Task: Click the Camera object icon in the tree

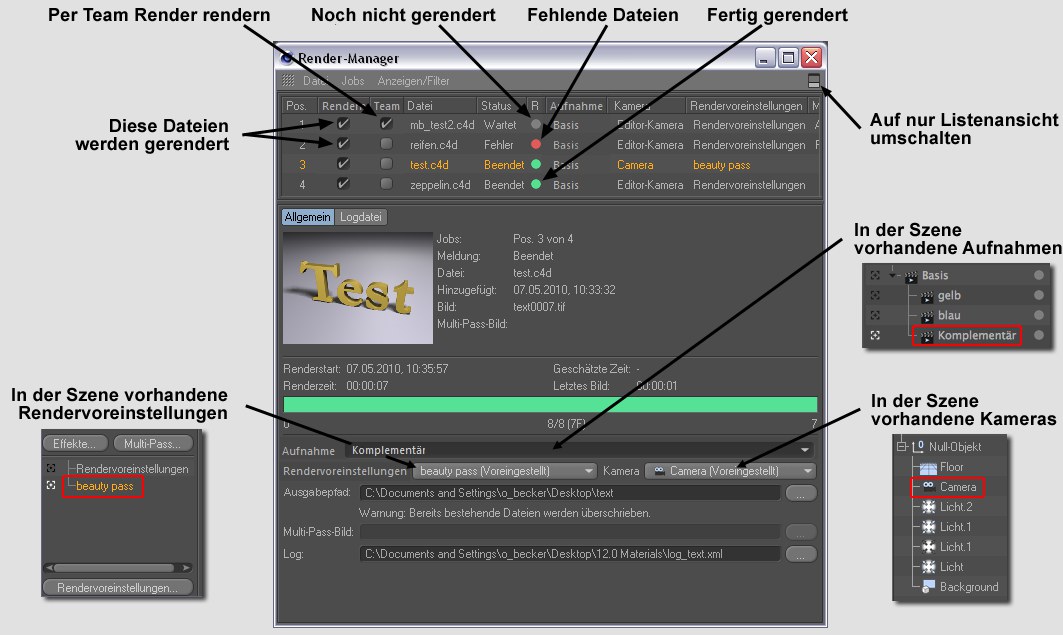Action: tap(927, 487)
